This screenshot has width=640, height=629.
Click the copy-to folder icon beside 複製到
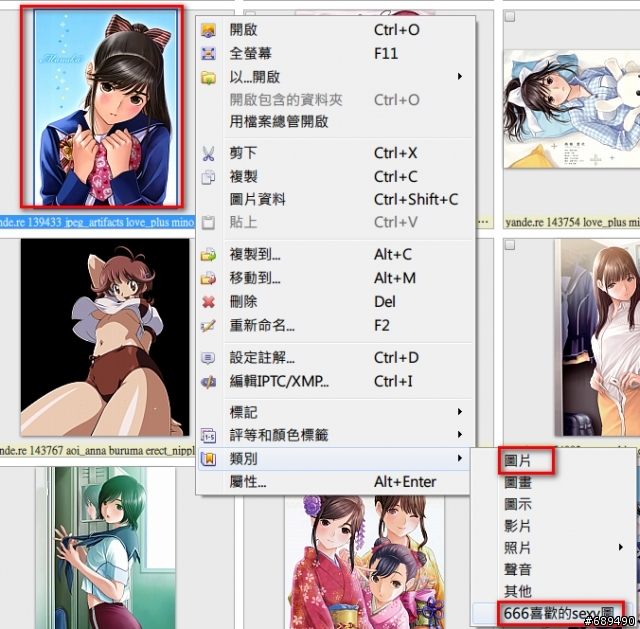(x=208, y=255)
